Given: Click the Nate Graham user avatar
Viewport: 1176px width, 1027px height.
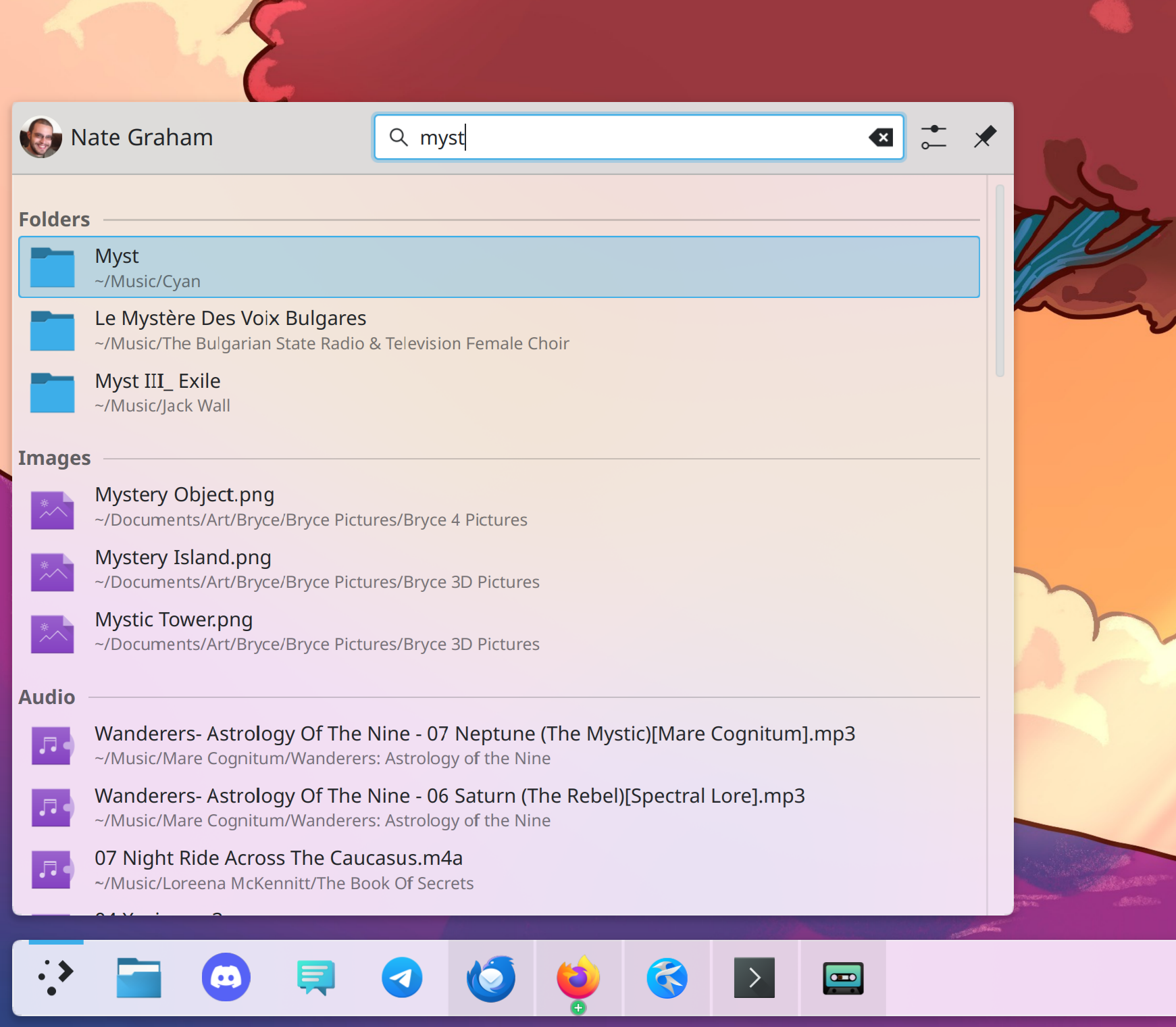Looking at the screenshot, I should pos(41,137).
